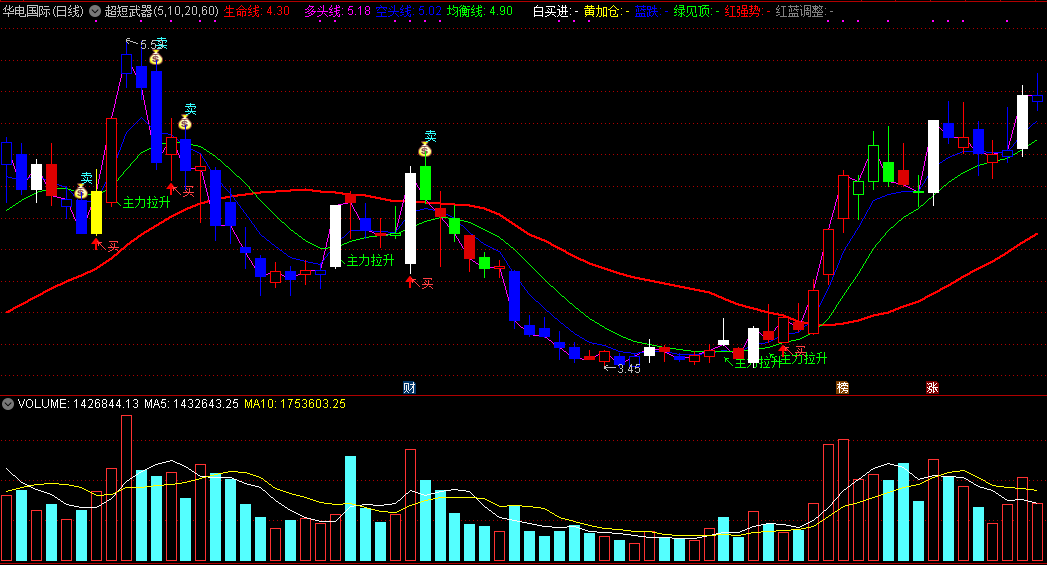1047x565 pixels.
Task: Click the 生命线: 4.30 value label
Action: (256, 11)
